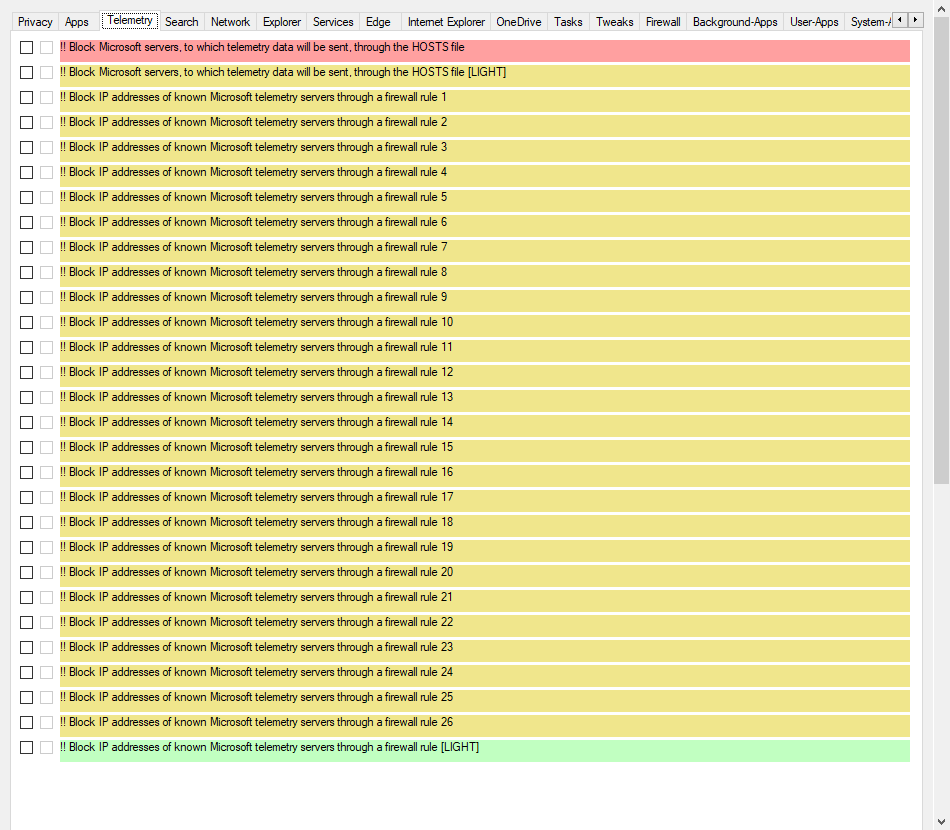Switch to the Explorer tab

(x=282, y=22)
